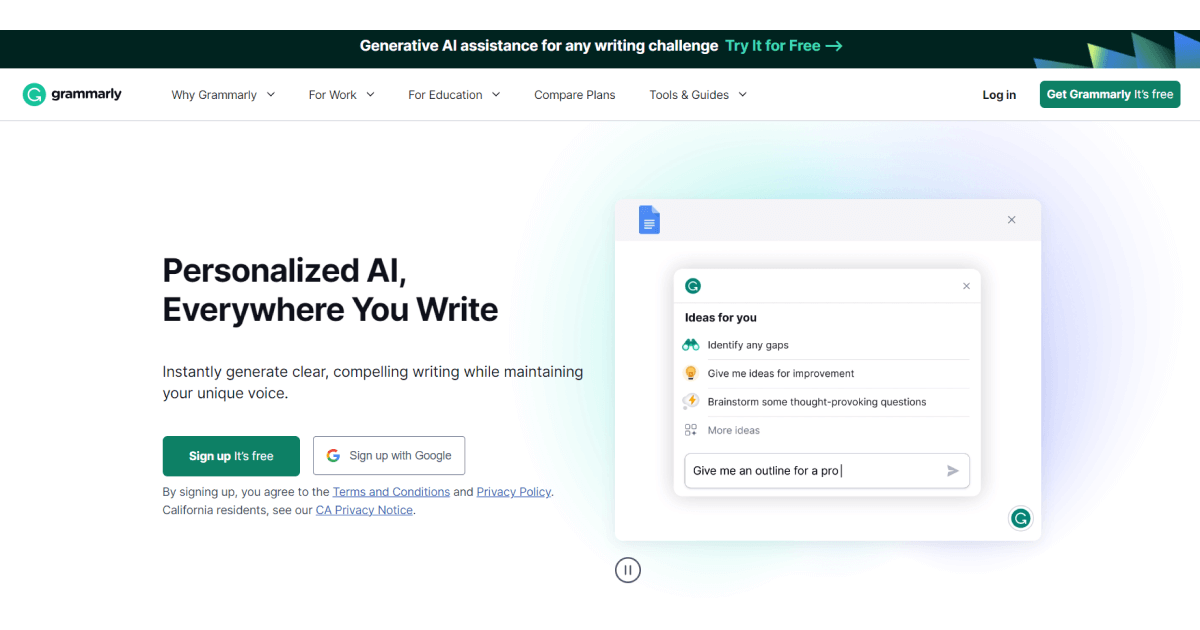This screenshot has height=630, width=1200.
Task: Click the Ideas for you heading
Action: 720,317
